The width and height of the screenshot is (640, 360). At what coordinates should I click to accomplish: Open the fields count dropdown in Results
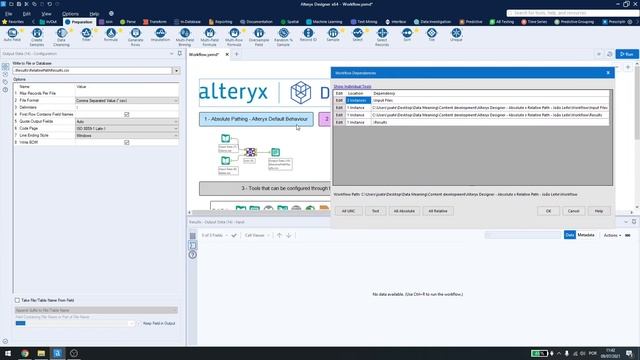click(215, 235)
